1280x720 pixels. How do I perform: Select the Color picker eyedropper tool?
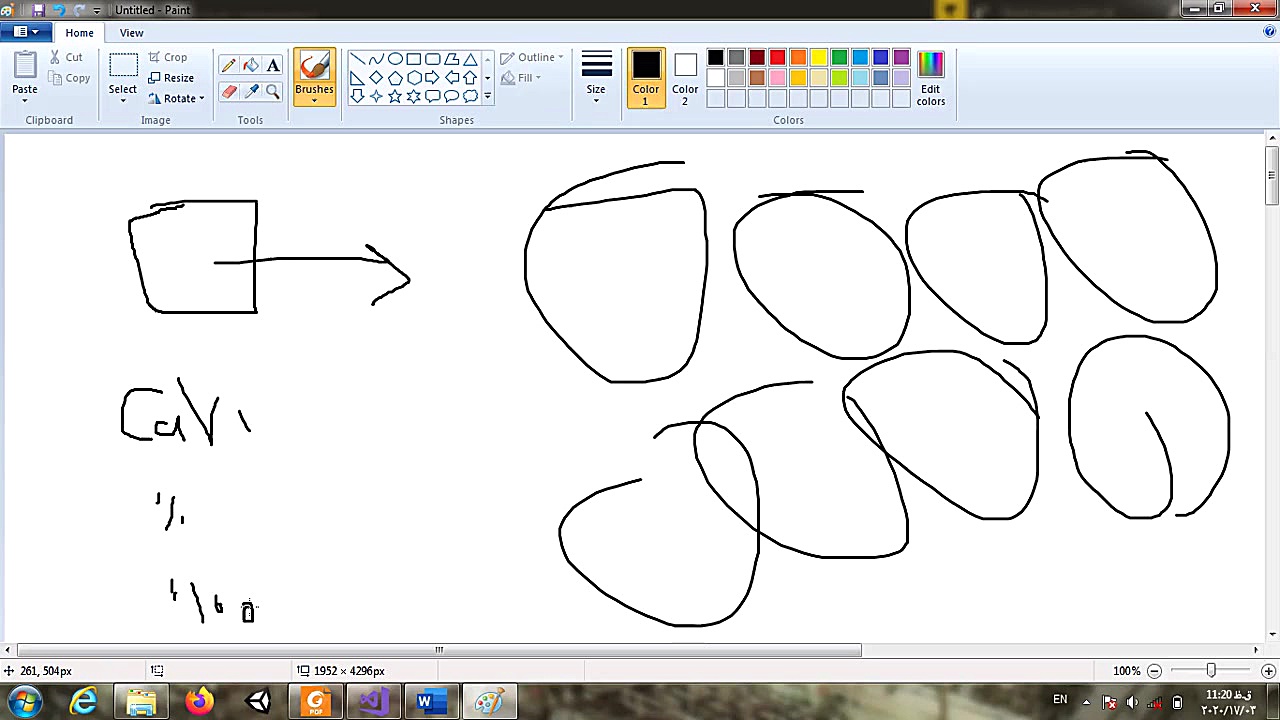click(x=251, y=92)
